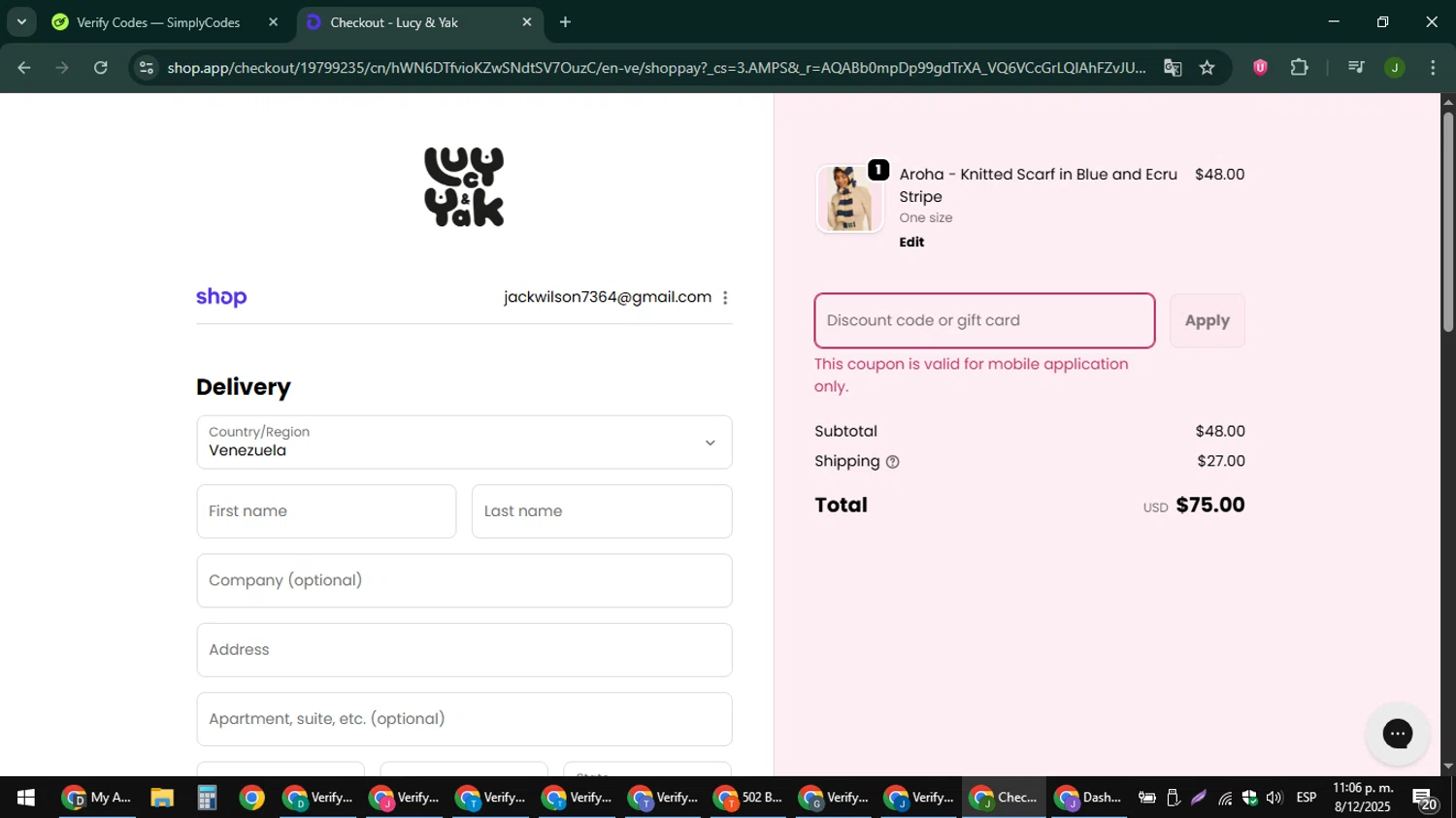Focus the First name field

click(x=326, y=511)
